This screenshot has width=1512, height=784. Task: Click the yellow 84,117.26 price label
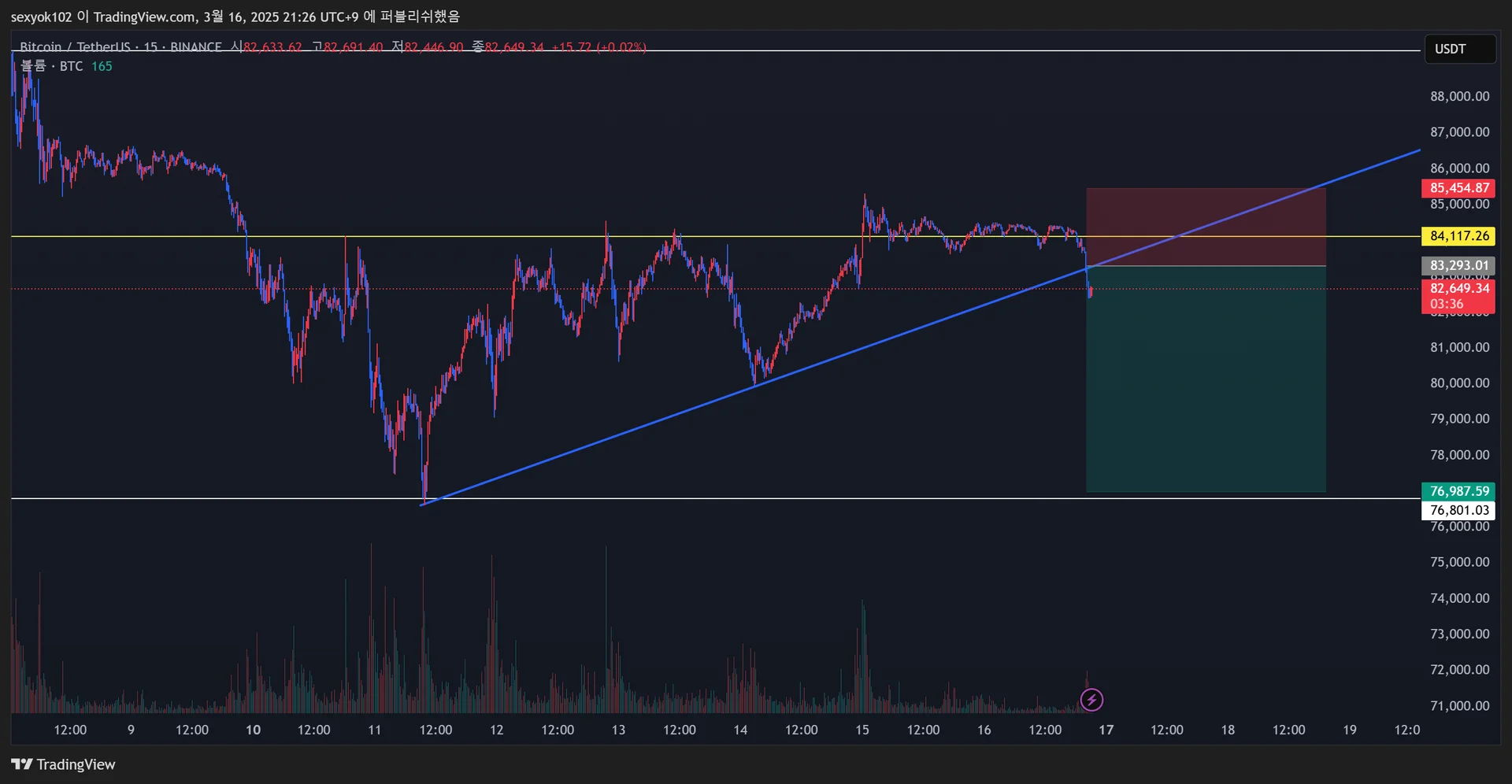pyautogui.click(x=1458, y=236)
